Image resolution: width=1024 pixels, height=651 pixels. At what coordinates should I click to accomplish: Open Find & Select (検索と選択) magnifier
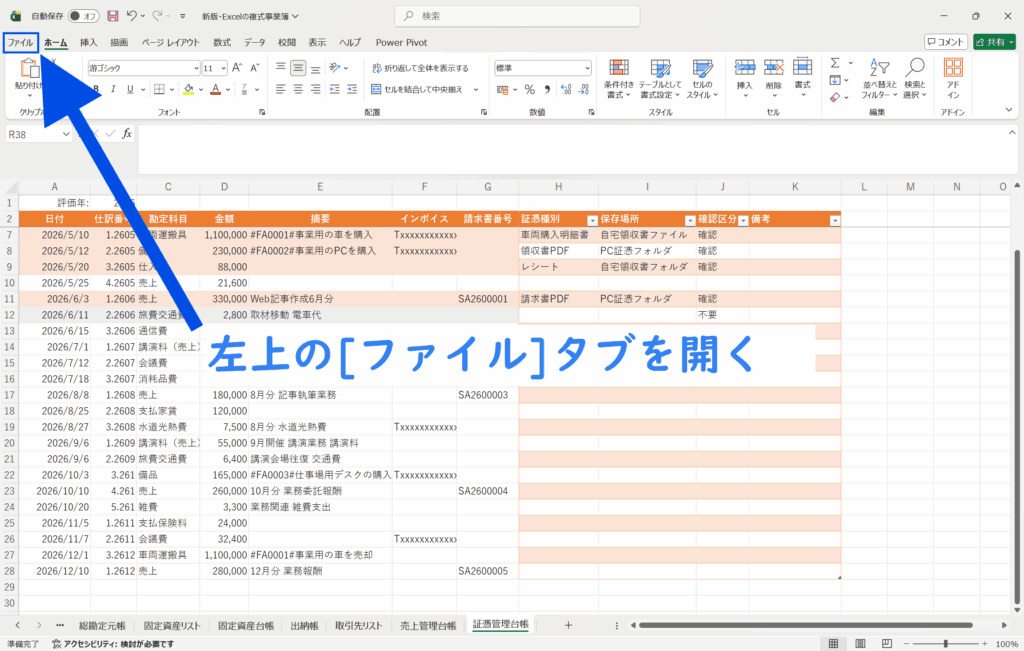(914, 77)
